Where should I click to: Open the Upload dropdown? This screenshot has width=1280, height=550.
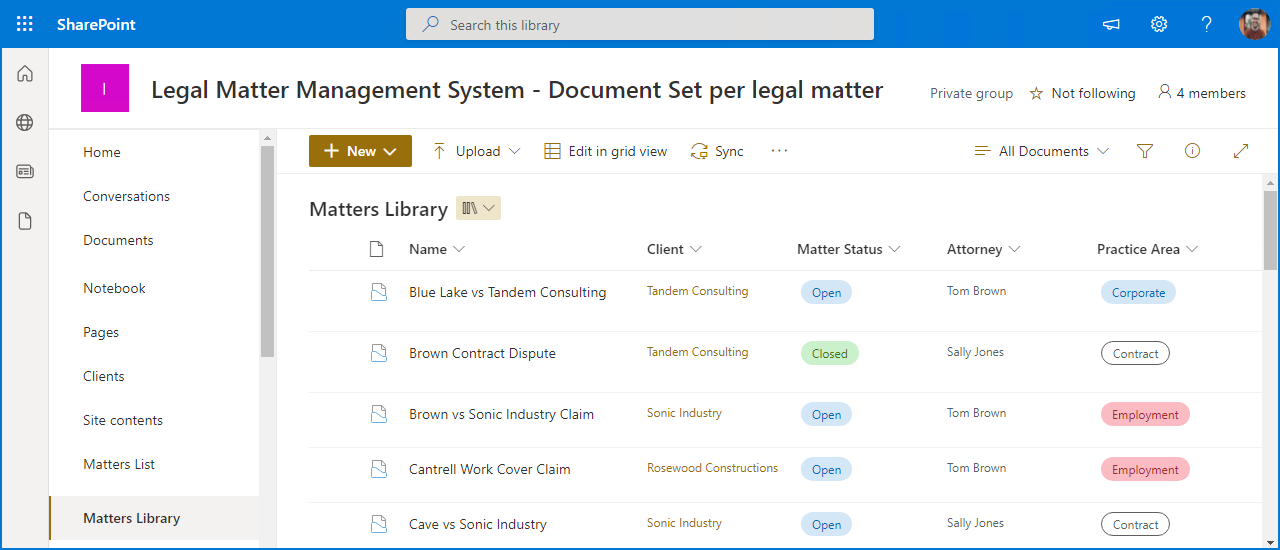(476, 151)
